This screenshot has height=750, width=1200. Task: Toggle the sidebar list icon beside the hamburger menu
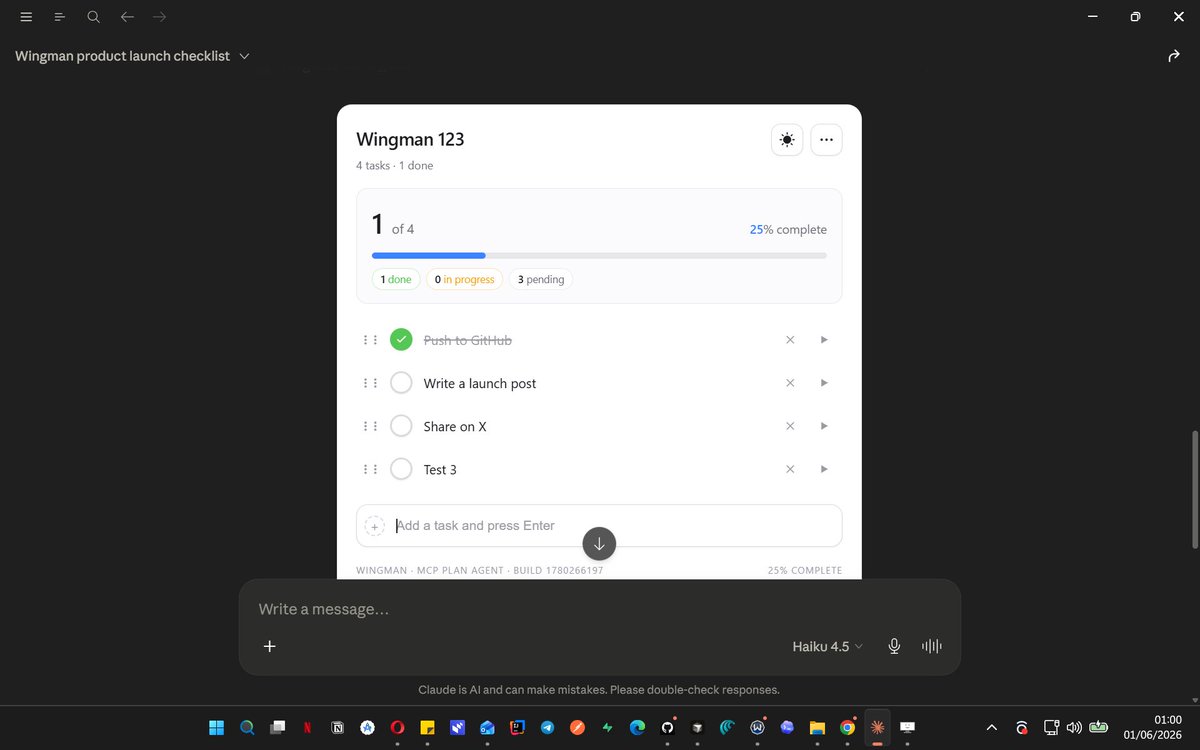59,17
